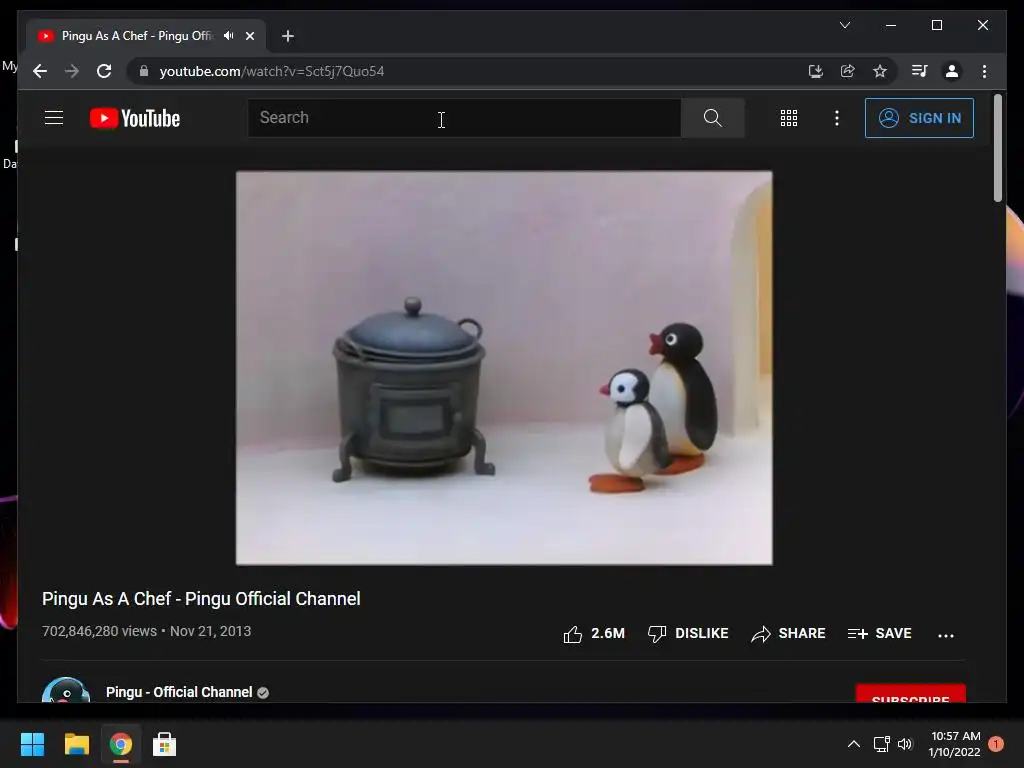Close the Pingu As A Chef tab
This screenshot has width=1024, height=768.
pyautogui.click(x=249, y=36)
